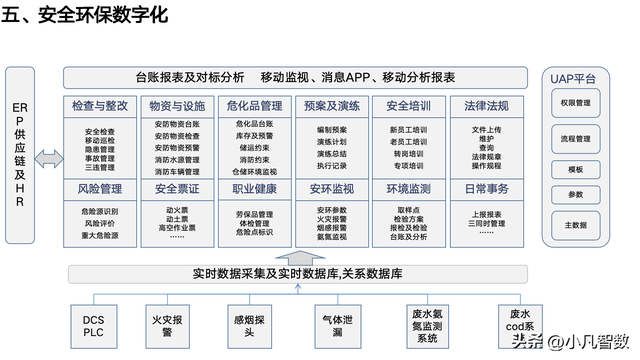Select the 感烟探头 source box
Viewport: 640px width, 360px height.
tap(249, 327)
